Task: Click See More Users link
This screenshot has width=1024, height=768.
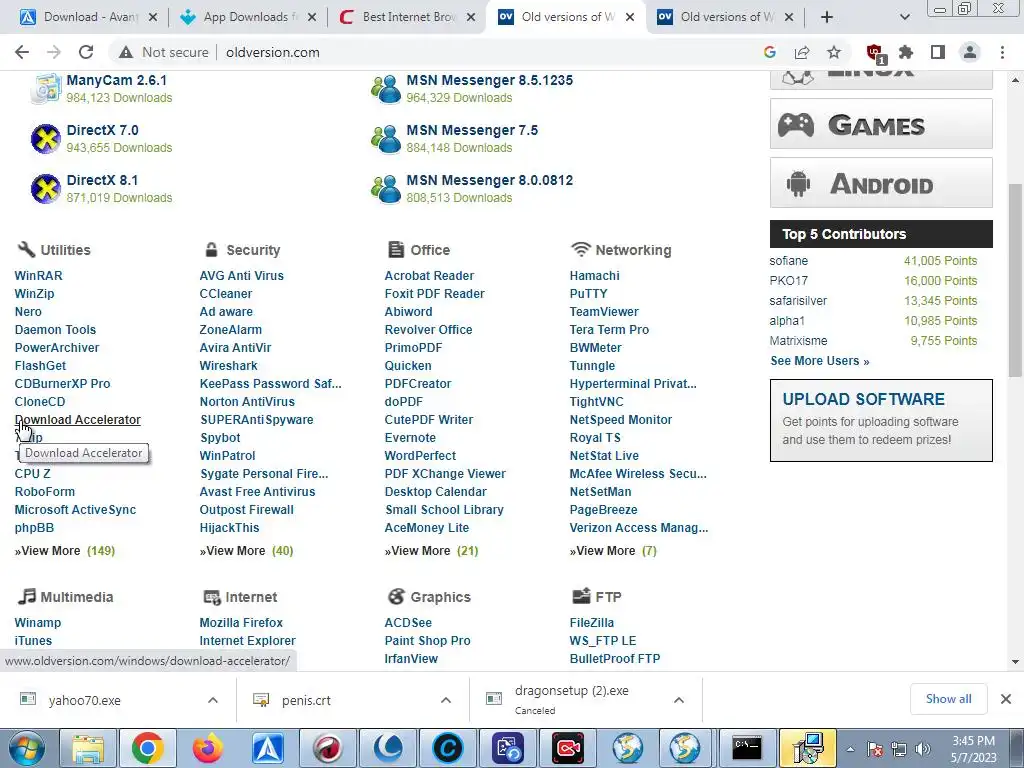Action: [820, 360]
